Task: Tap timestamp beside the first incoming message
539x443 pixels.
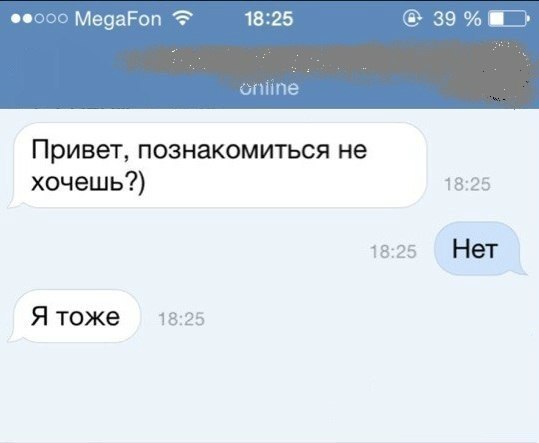Action: pyautogui.click(x=467, y=184)
